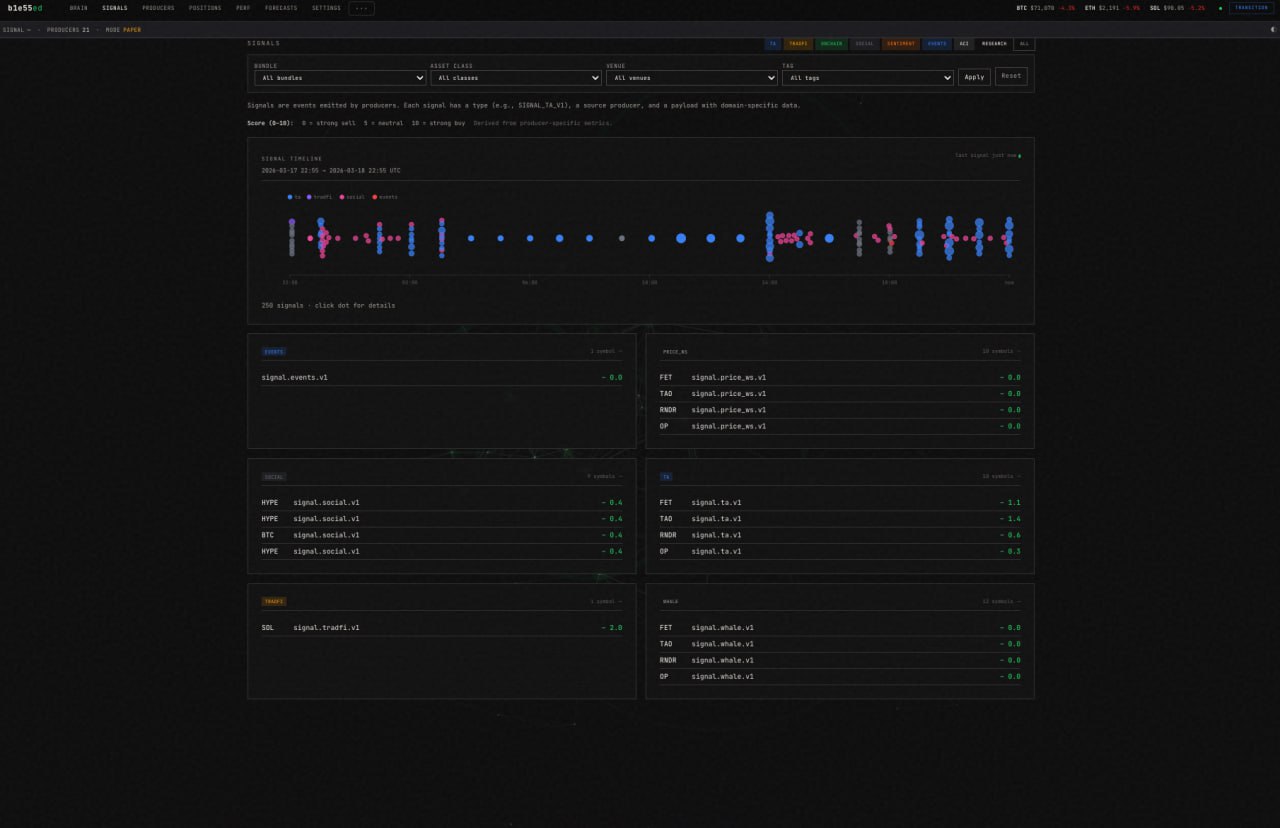Expand the TRADFI panel 1 symbol link
This screenshot has width=1280, height=828.
pos(606,601)
